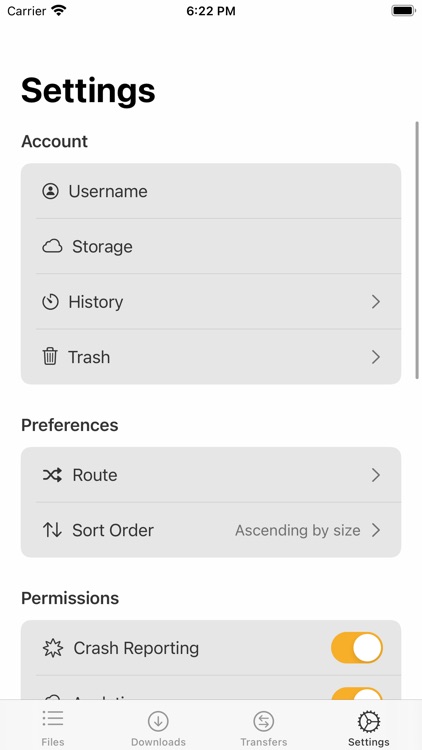This screenshot has width=422, height=750.
Task: Tap the History clock icon
Action: (50, 302)
